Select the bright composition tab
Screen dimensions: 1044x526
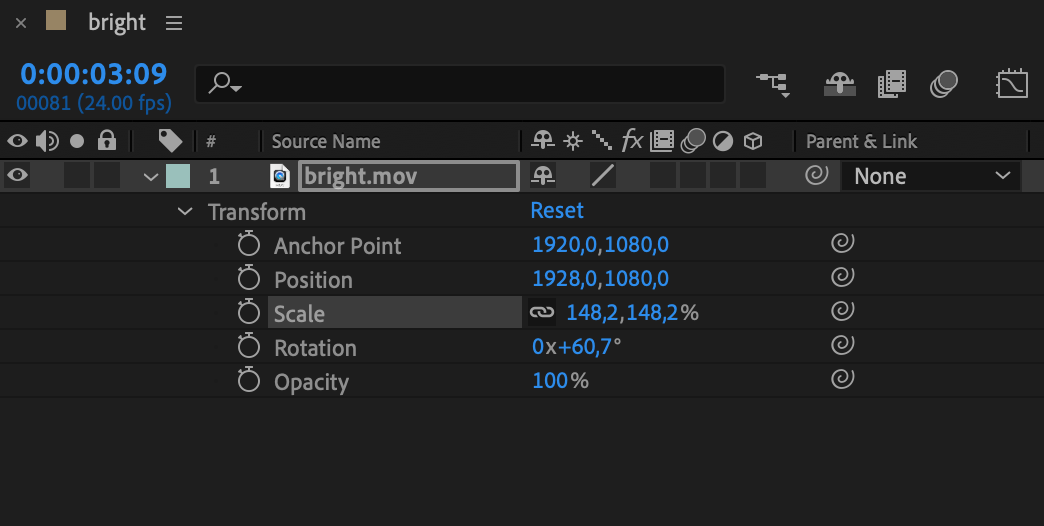click(x=116, y=23)
